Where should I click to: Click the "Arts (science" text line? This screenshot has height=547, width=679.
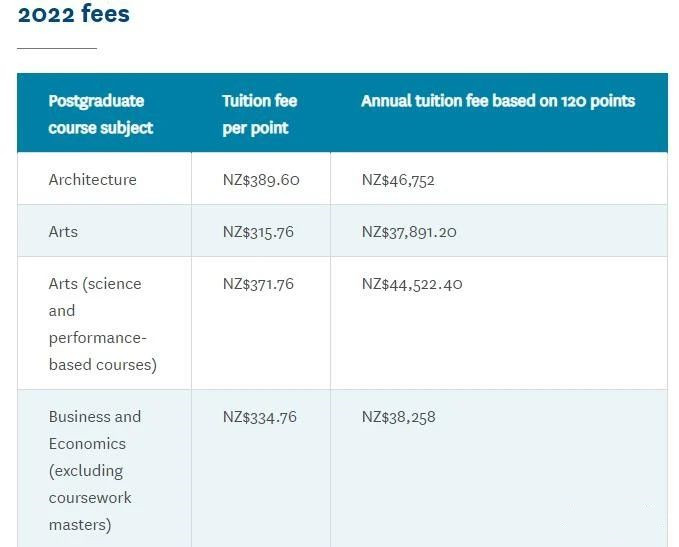click(95, 284)
